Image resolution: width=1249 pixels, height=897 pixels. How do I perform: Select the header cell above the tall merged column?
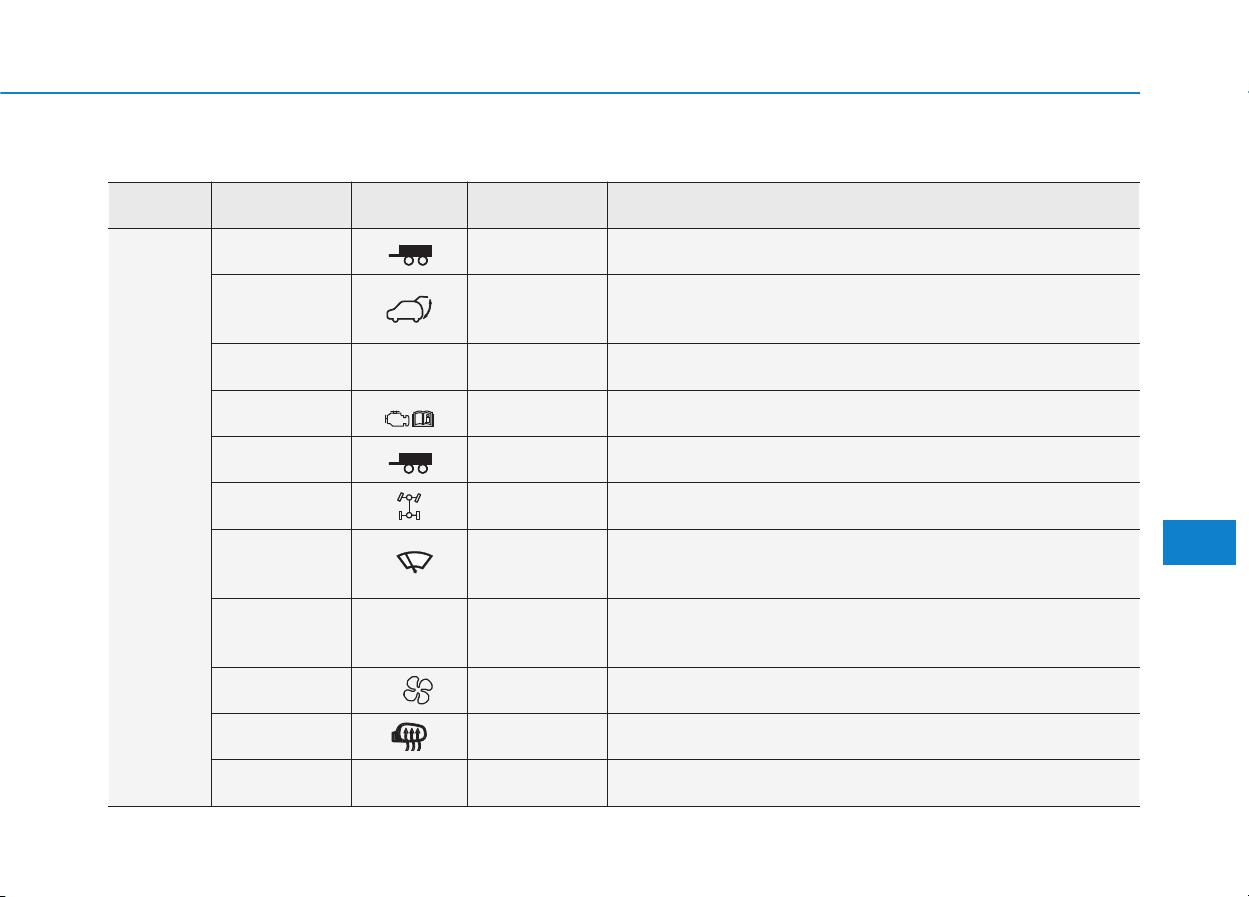point(159,205)
